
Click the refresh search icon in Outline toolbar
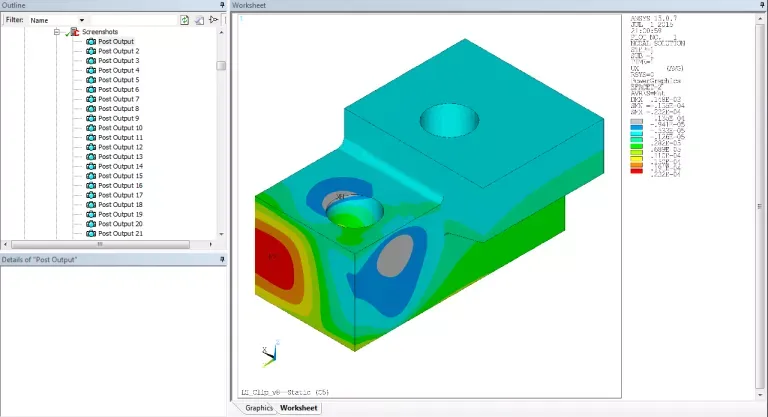(x=184, y=20)
